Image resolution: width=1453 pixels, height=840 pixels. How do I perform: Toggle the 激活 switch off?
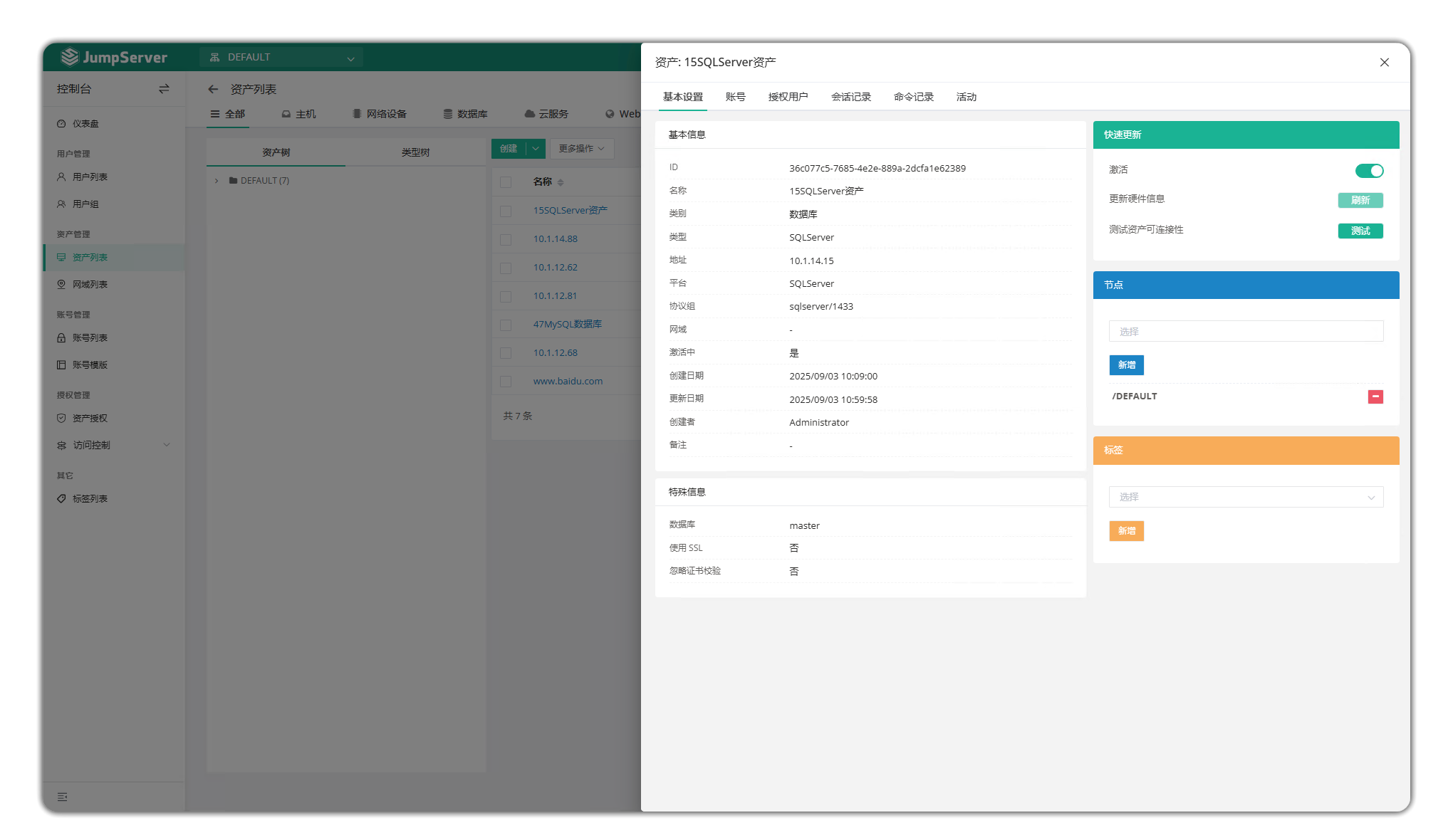[1369, 171]
